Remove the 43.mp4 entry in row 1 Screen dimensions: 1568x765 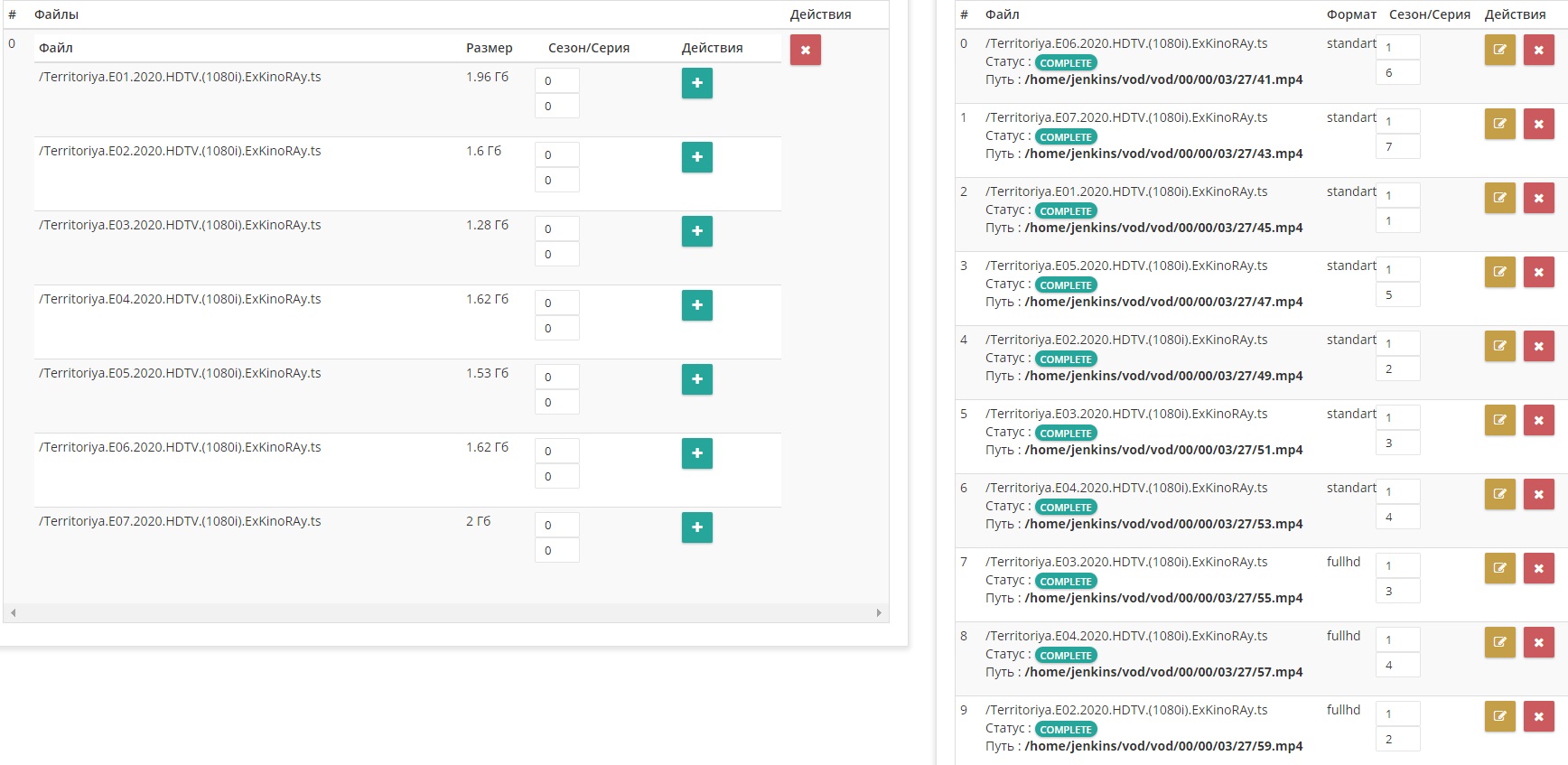(x=1538, y=124)
